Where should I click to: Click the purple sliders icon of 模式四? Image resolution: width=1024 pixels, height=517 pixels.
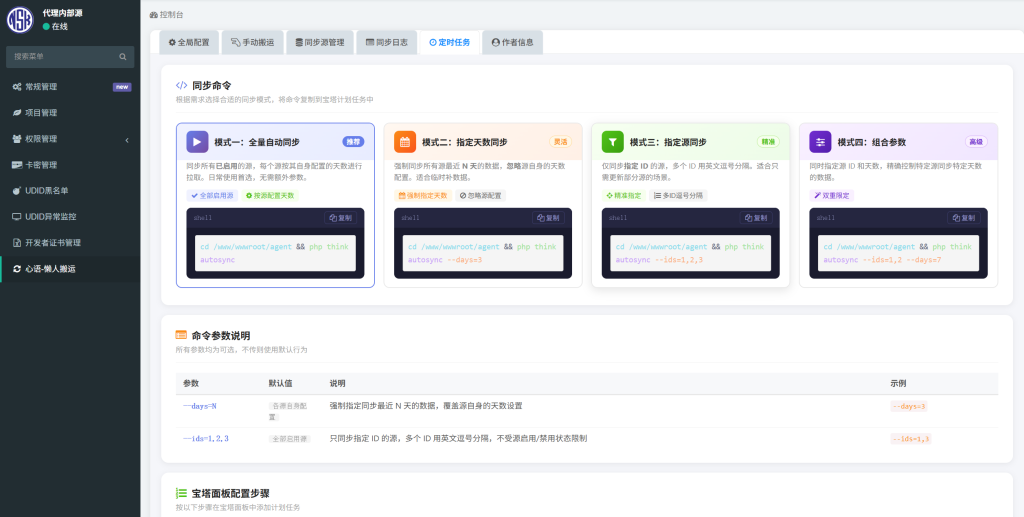820,142
